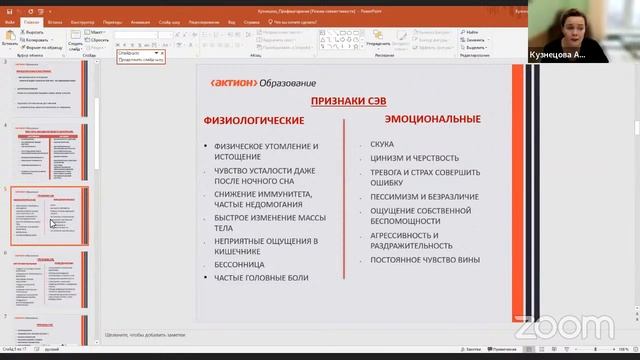Click the Redo/Repeat icon in title bar

click(x=31, y=11)
